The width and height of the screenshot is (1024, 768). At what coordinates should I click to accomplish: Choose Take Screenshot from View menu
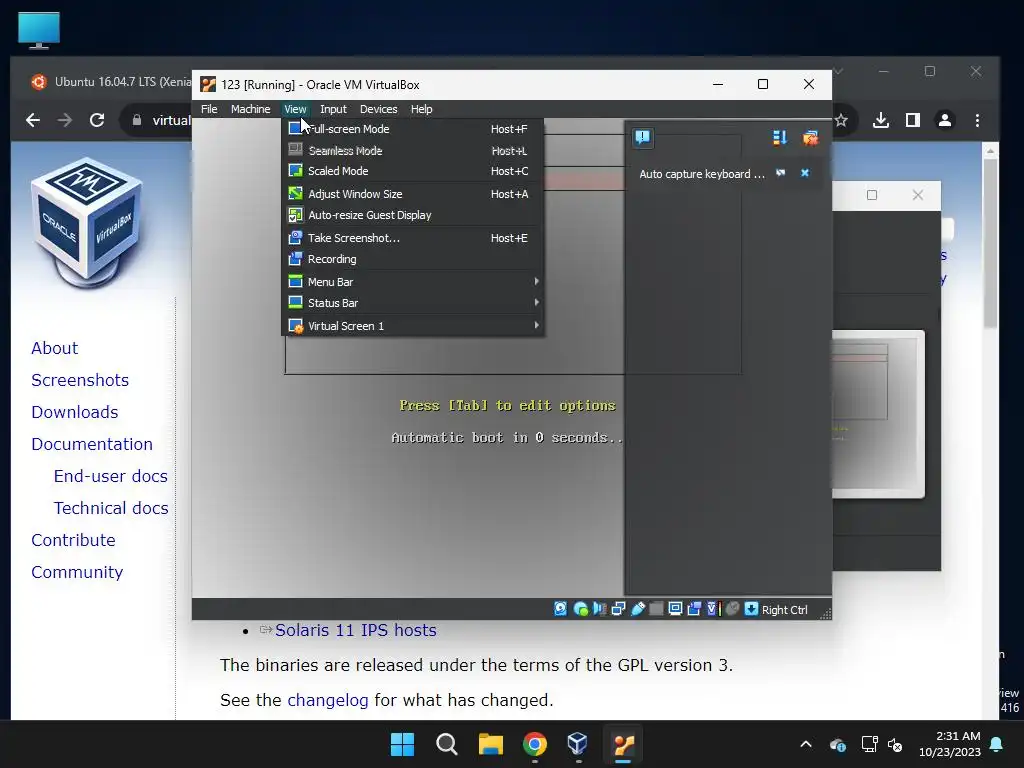coord(413,238)
